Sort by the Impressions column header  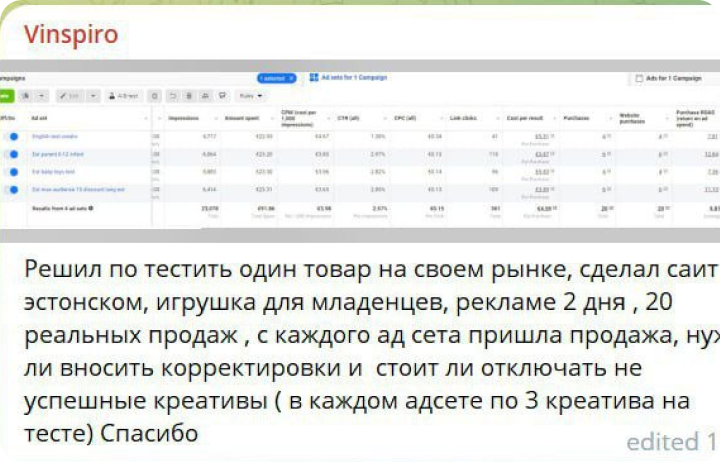182,116
